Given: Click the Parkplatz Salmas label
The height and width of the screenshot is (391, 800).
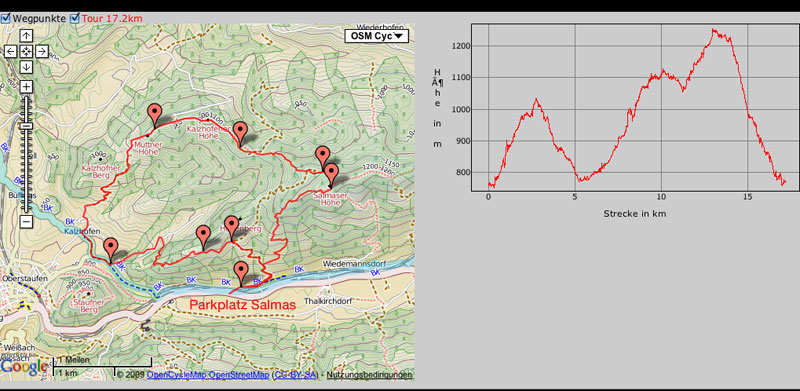Looking at the screenshot, I should (242, 305).
